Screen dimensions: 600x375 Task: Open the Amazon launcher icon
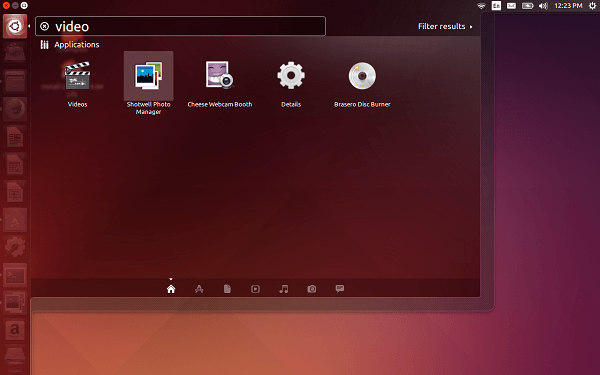tap(15, 330)
